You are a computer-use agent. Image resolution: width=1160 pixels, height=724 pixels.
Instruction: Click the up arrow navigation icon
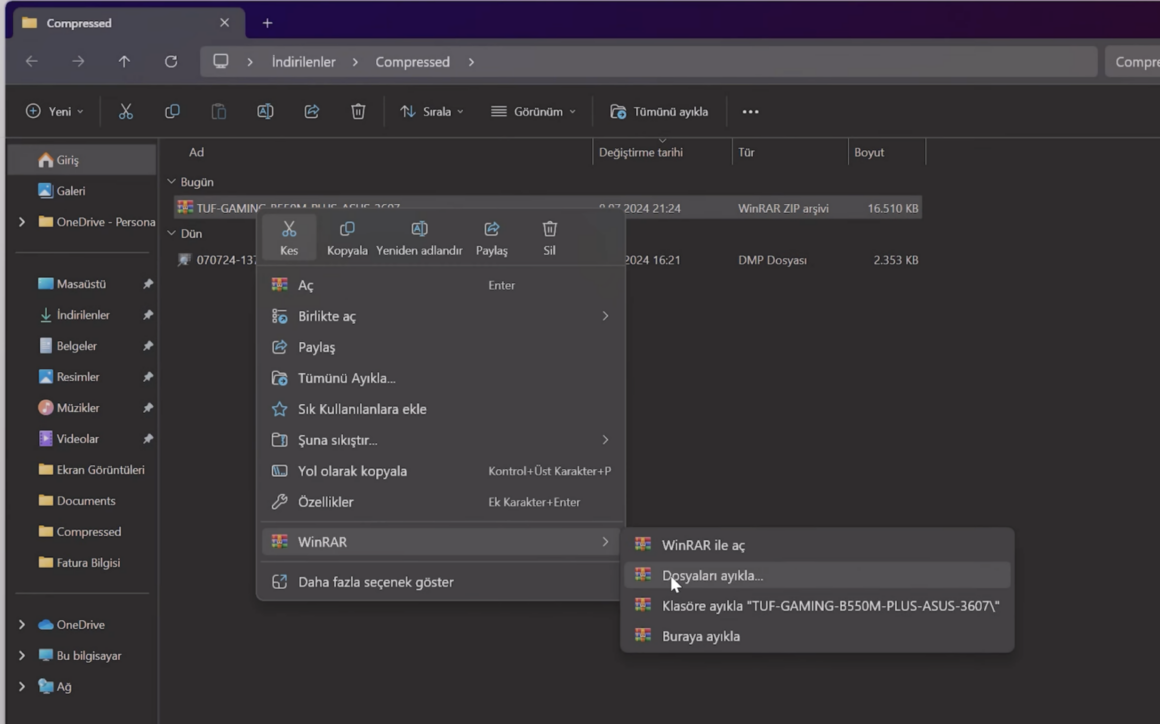coord(124,62)
